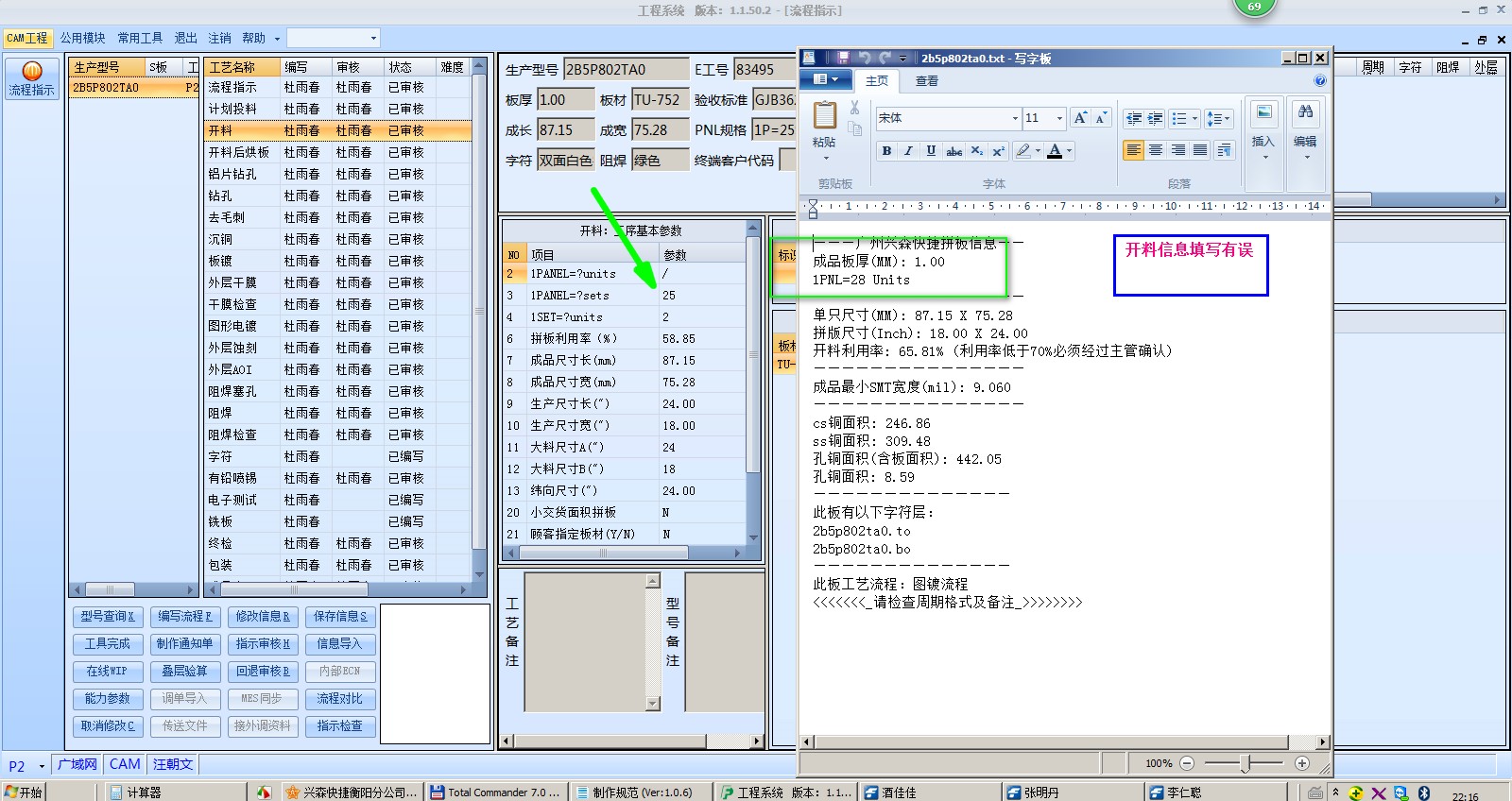Select the 2B5P802TA0 row in the model list
This screenshot has height=801, width=1512.
(134, 87)
